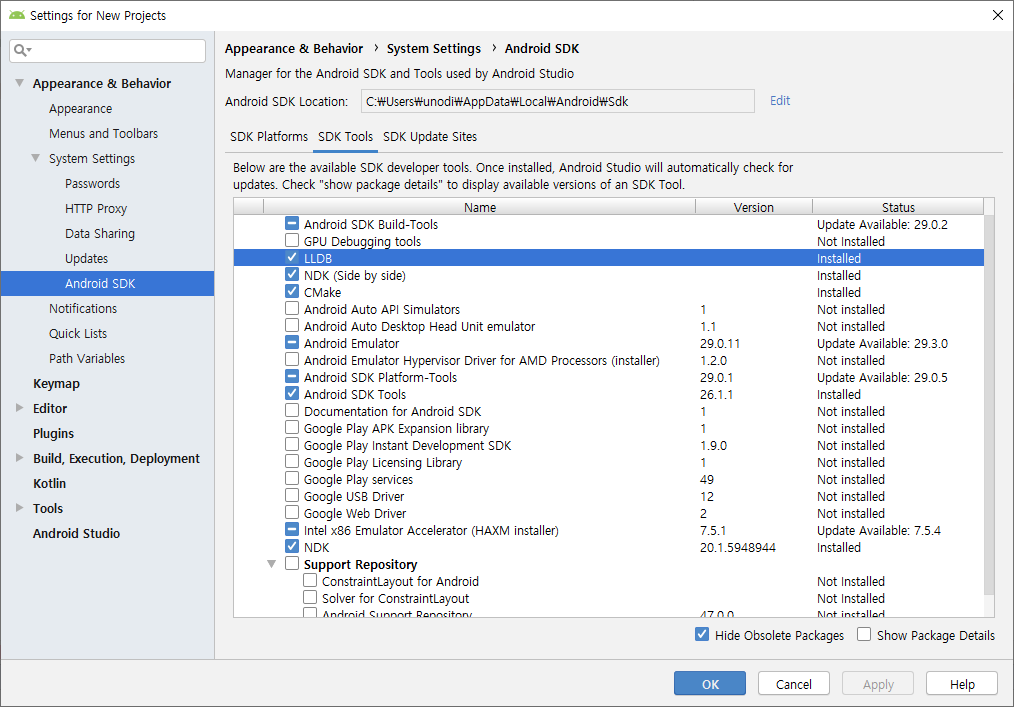The height and width of the screenshot is (707, 1014).
Task: Uncheck the NDK 20.1.5948944 checkbox
Action: (292, 547)
